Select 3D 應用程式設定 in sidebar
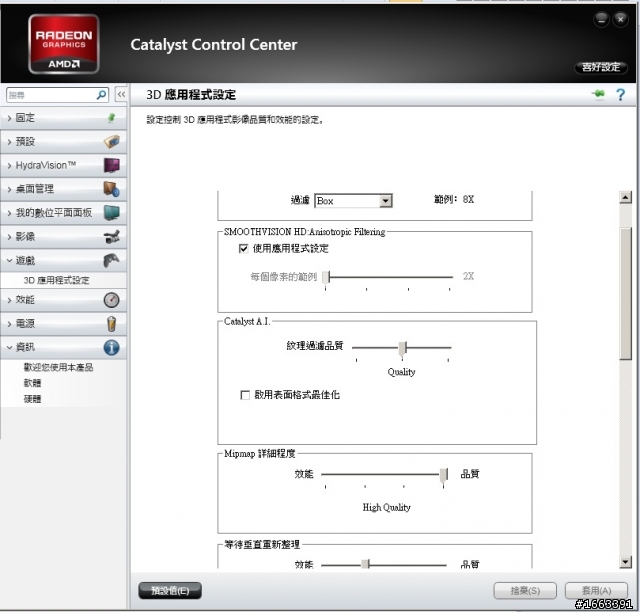 click(x=56, y=280)
